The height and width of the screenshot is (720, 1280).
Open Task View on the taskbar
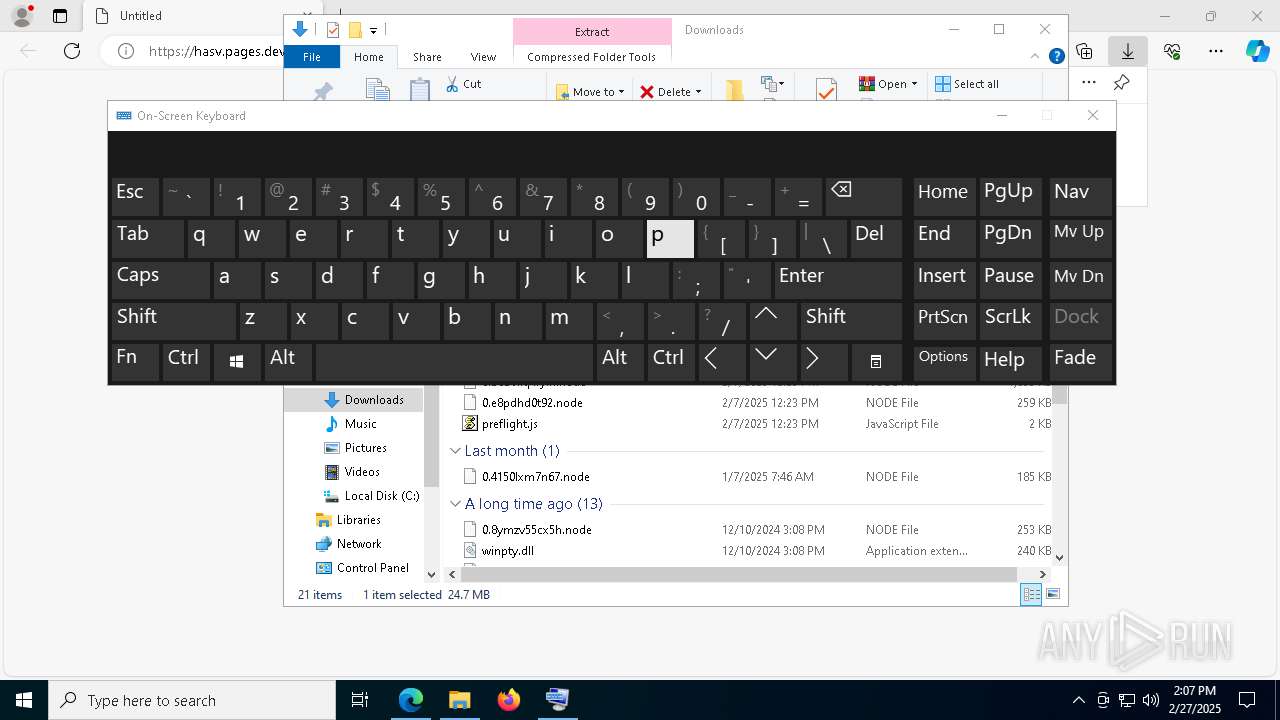[x=360, y=700]
